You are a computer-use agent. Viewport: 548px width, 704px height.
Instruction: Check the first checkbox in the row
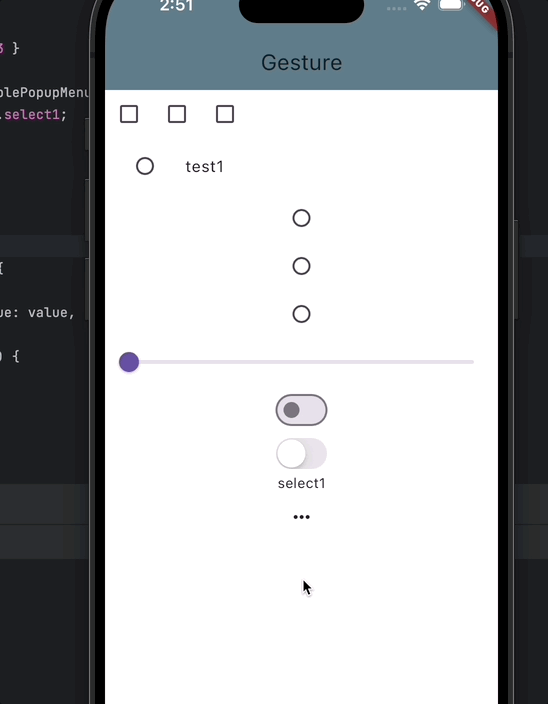tap(129, 114)
